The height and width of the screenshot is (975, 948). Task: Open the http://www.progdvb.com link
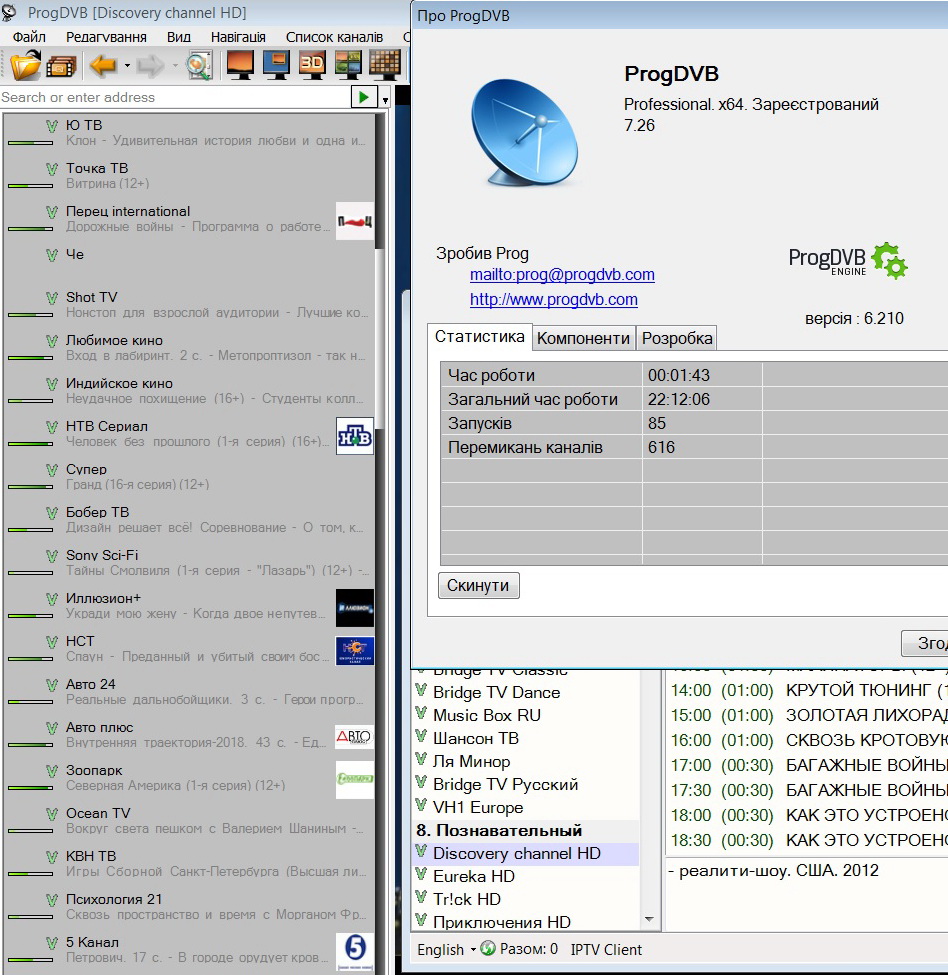coord(553,300)
